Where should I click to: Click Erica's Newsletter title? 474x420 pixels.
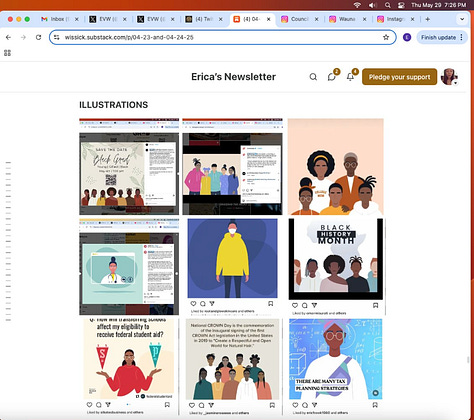tap(233, 77)
